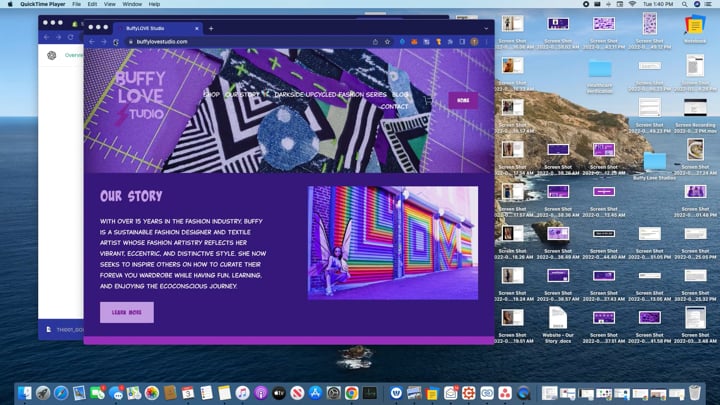Open the Apple menu
The height and width of the screenshot is (405, 720).
[10, 4]
